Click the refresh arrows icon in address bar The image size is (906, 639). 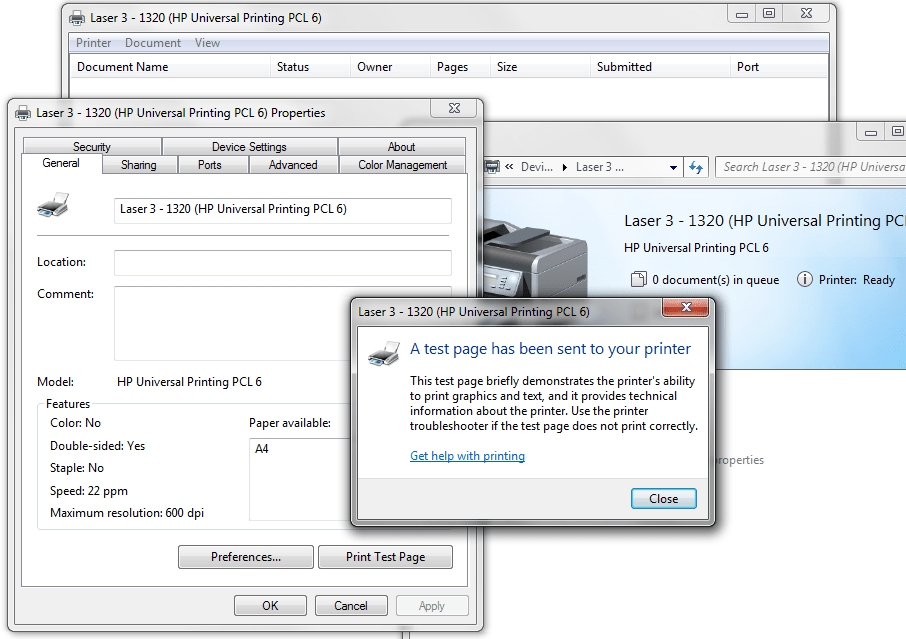click(696, 168)
